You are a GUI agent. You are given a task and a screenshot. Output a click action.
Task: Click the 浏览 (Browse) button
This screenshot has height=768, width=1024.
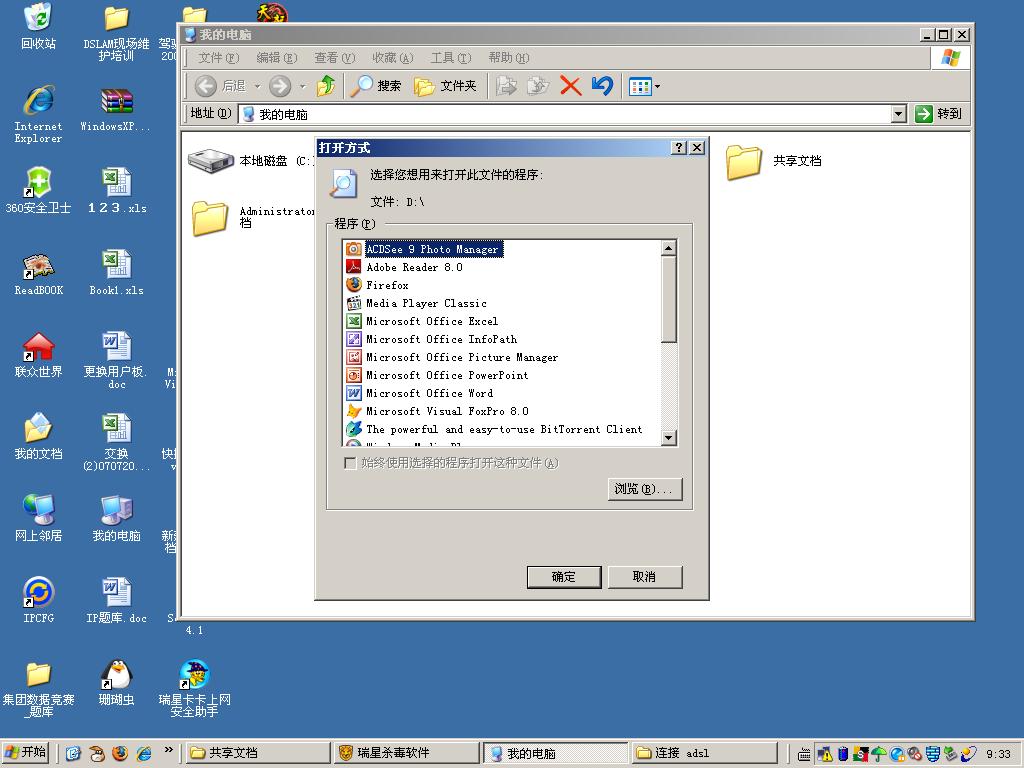[x=645, y=488]
